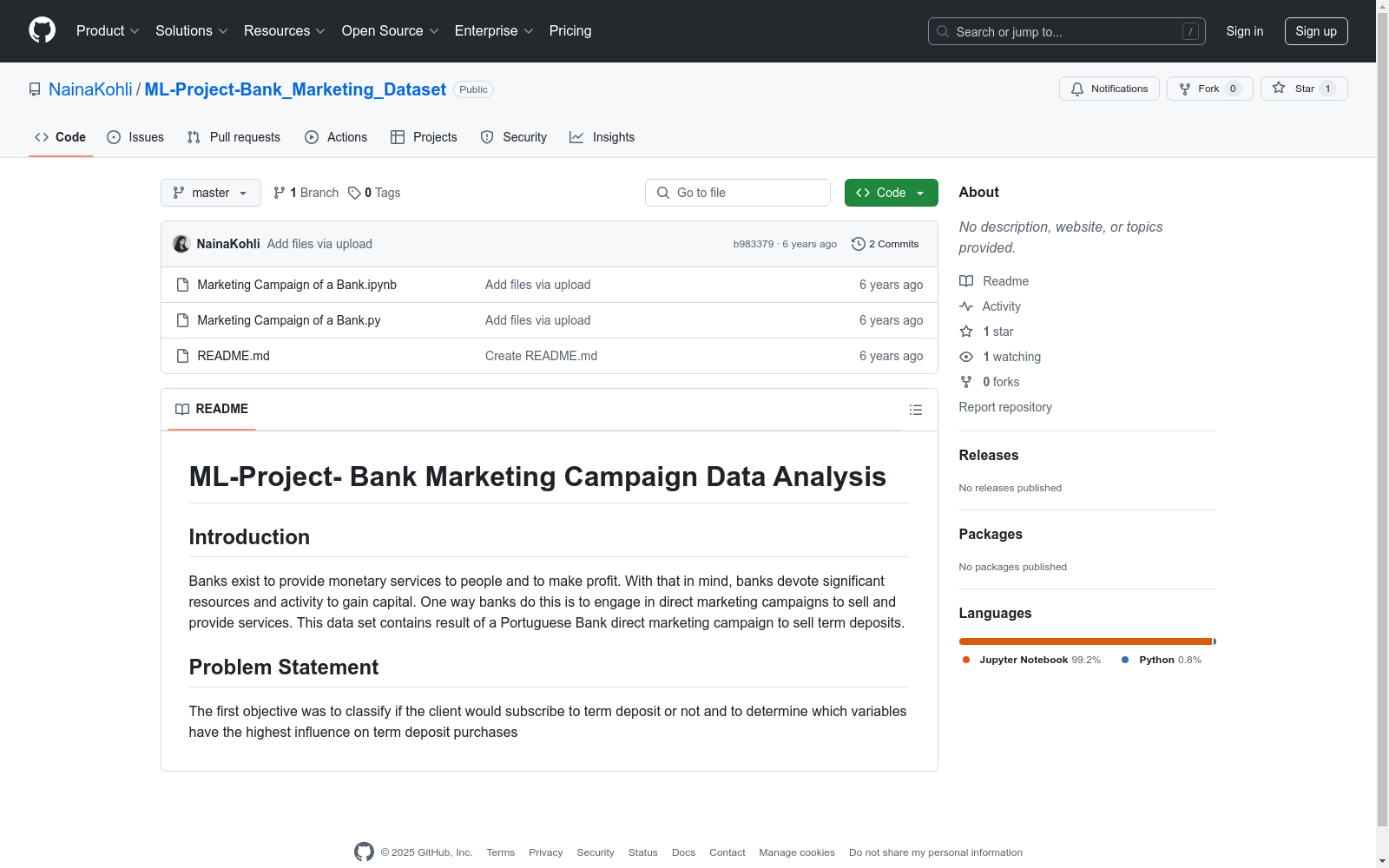The width and height of the screenshot is (1389, 868).
Task: Click Manage cookies in footer
Action: [x=797, y=852]
